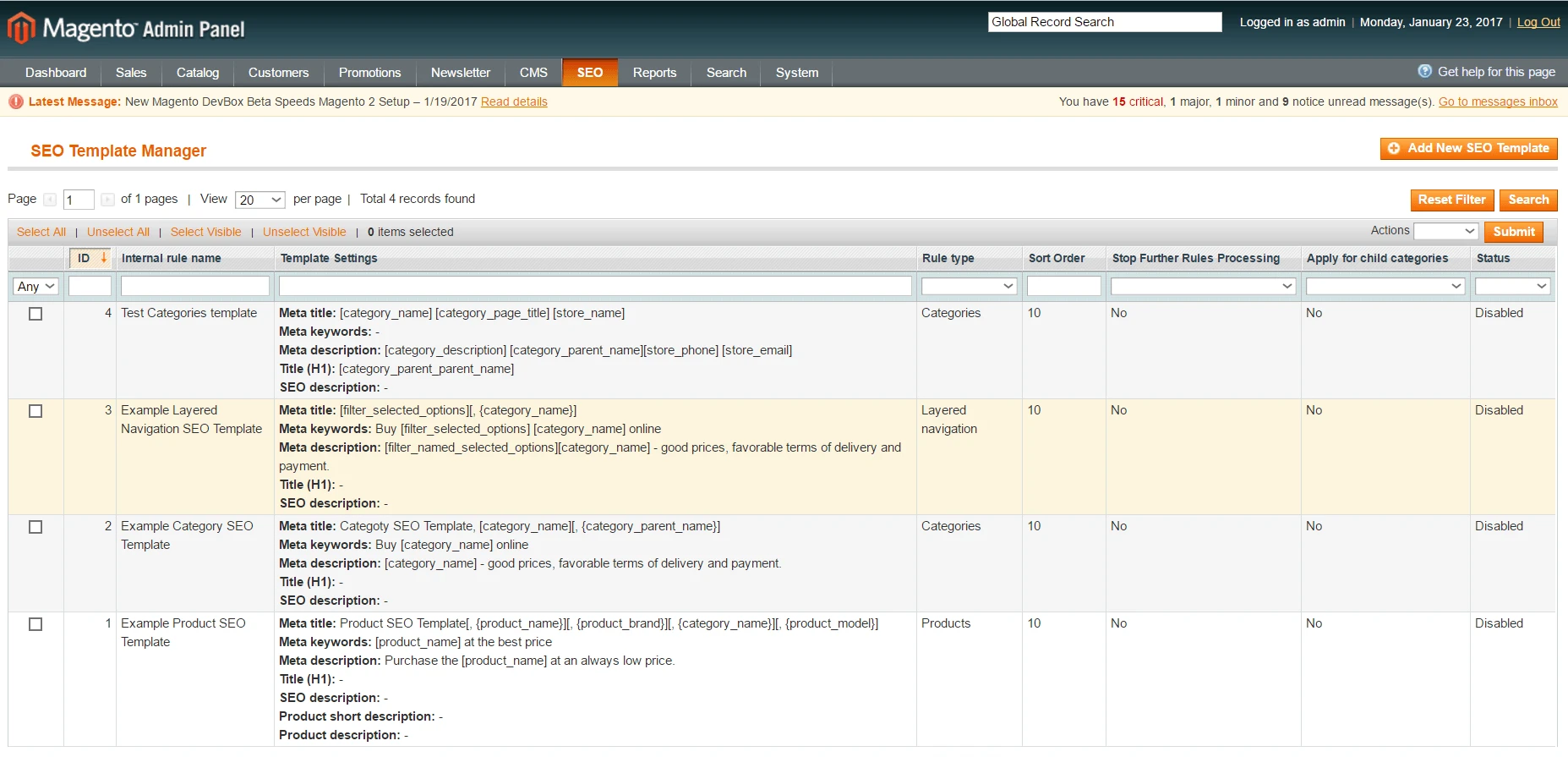Click 'Stop Further Rules Processing' column header
1568x757 pixels.
point(1196,258)
